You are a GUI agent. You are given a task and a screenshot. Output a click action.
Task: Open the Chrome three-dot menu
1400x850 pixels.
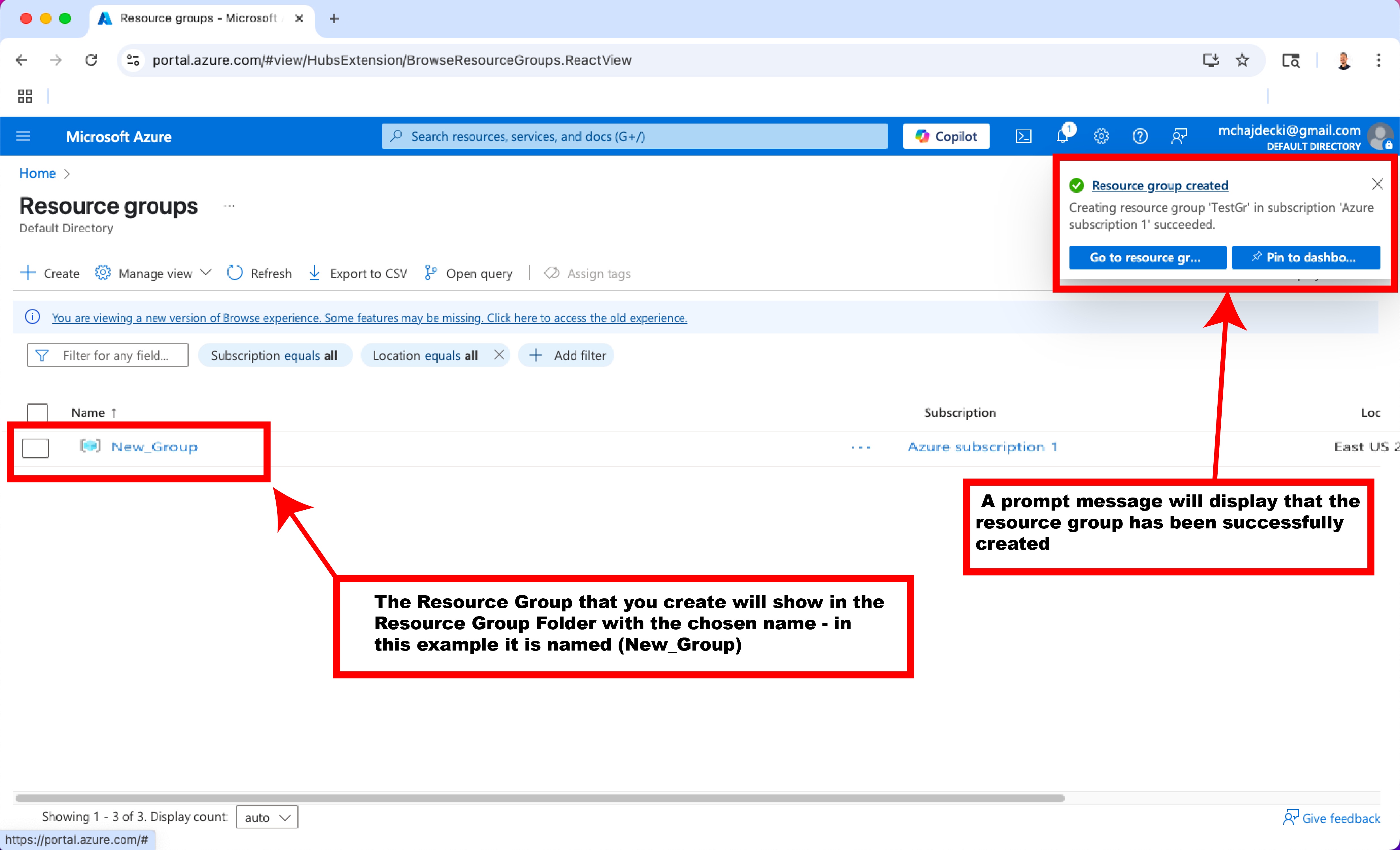tap(1378, 60)
